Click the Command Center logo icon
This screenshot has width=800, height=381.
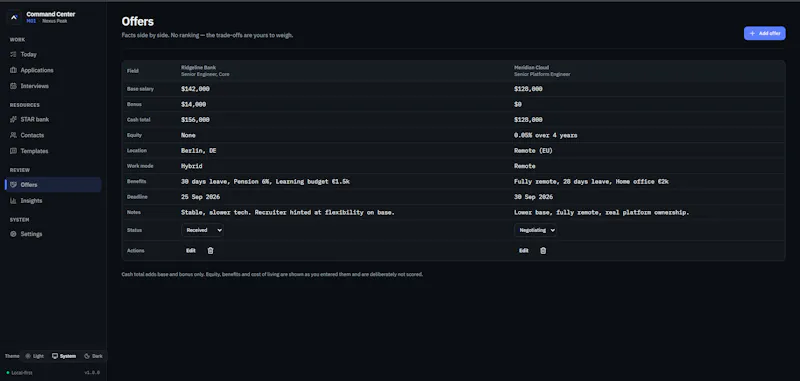pyautogui.click(x=14, y=17)
